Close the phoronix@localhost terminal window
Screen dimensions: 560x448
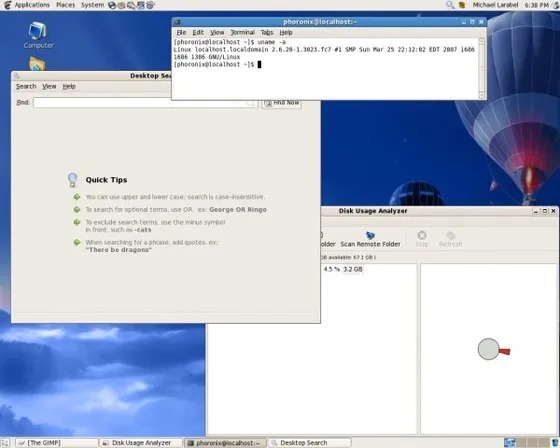[481, 22]
